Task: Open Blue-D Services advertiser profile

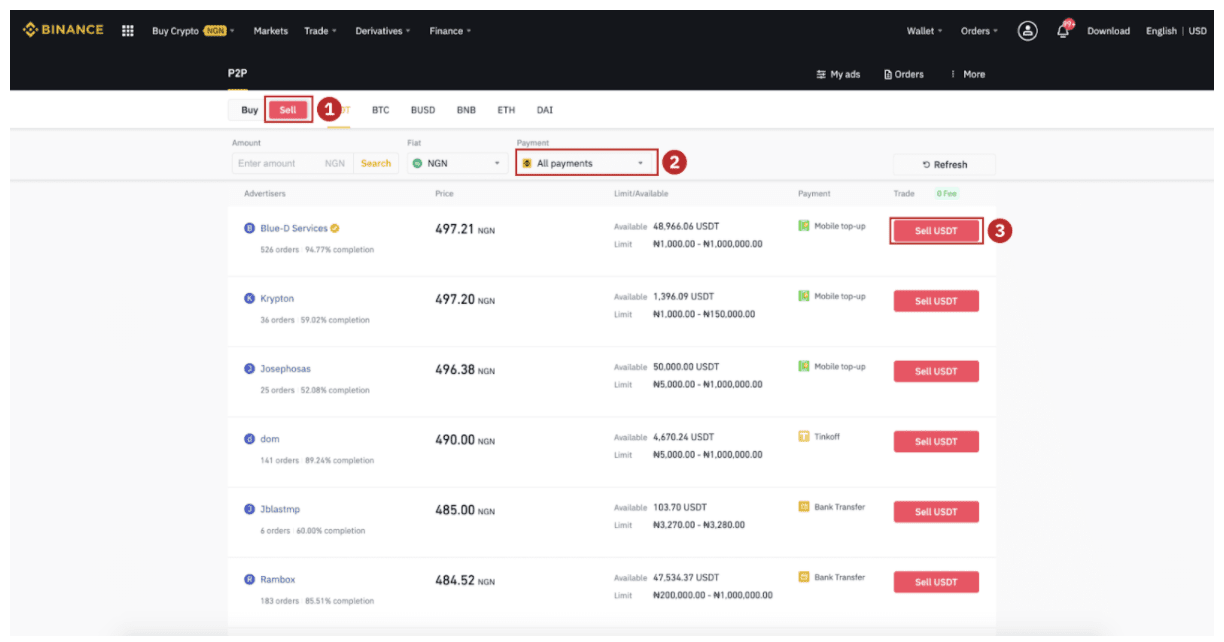Action: click(293, 228)
